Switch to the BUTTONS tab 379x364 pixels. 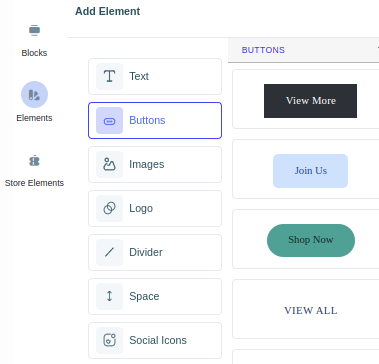coord(263,50)
